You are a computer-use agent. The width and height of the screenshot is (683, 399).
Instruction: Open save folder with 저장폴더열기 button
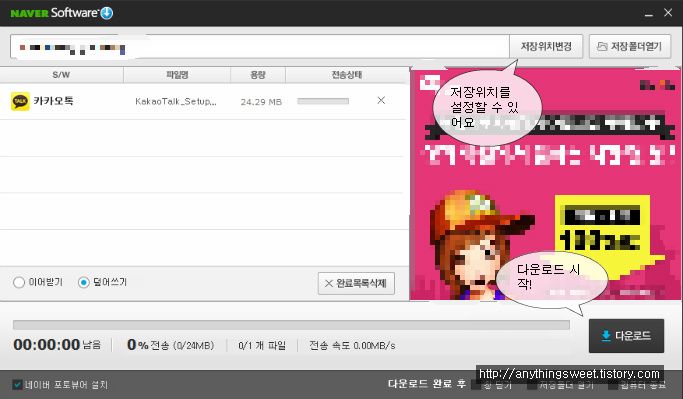click(x=630, y=47)
